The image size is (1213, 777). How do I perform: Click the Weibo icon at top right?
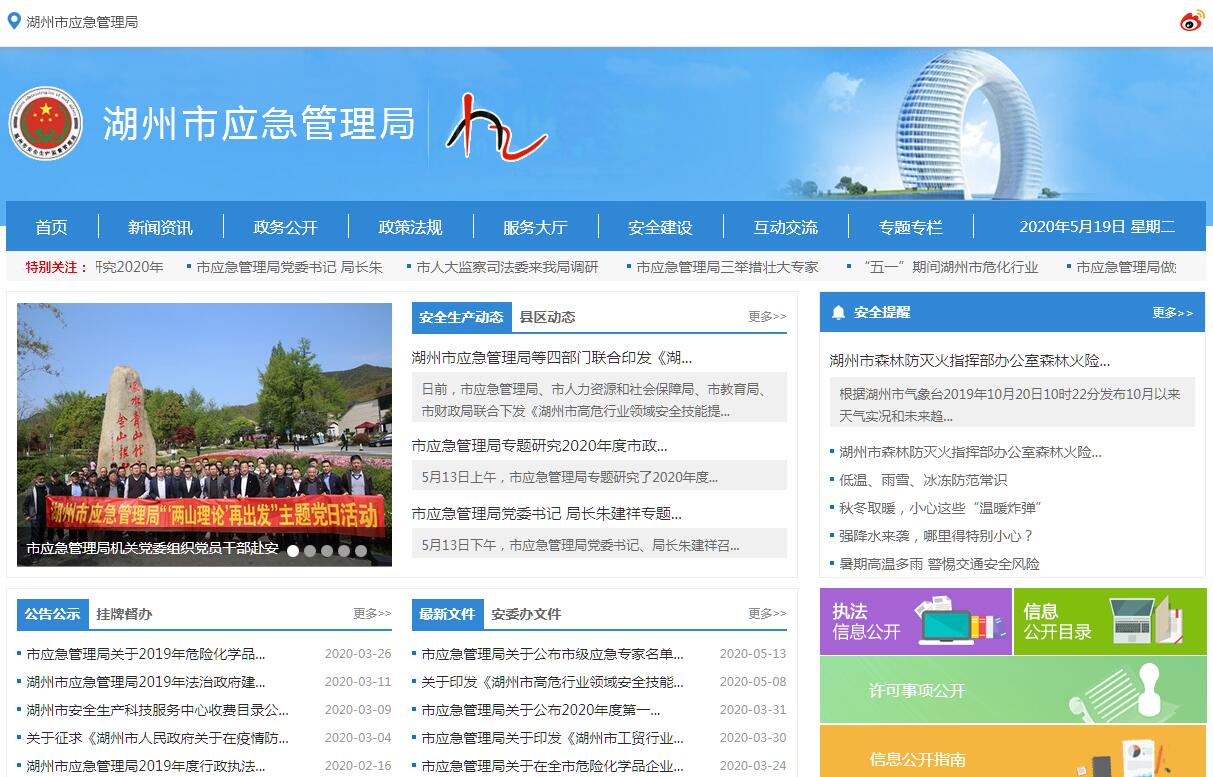(x=1191, y=21)
